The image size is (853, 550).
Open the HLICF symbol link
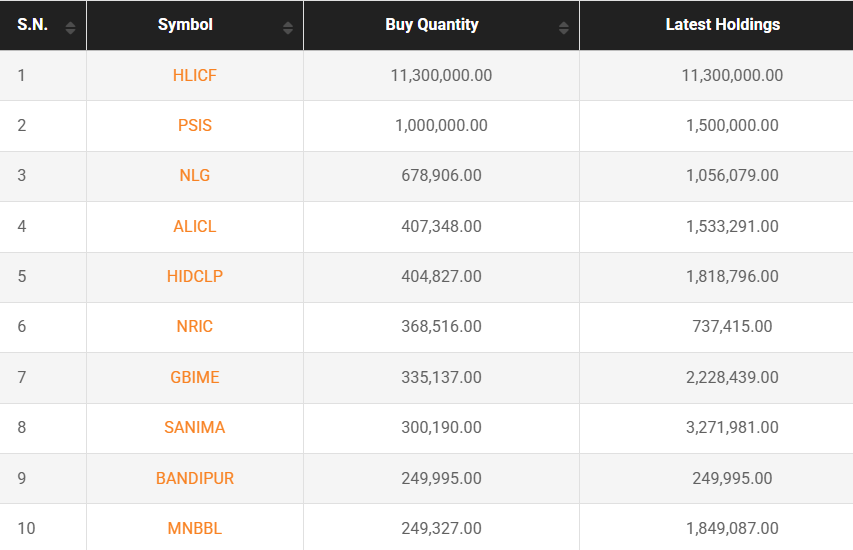[x=194, y=76]
